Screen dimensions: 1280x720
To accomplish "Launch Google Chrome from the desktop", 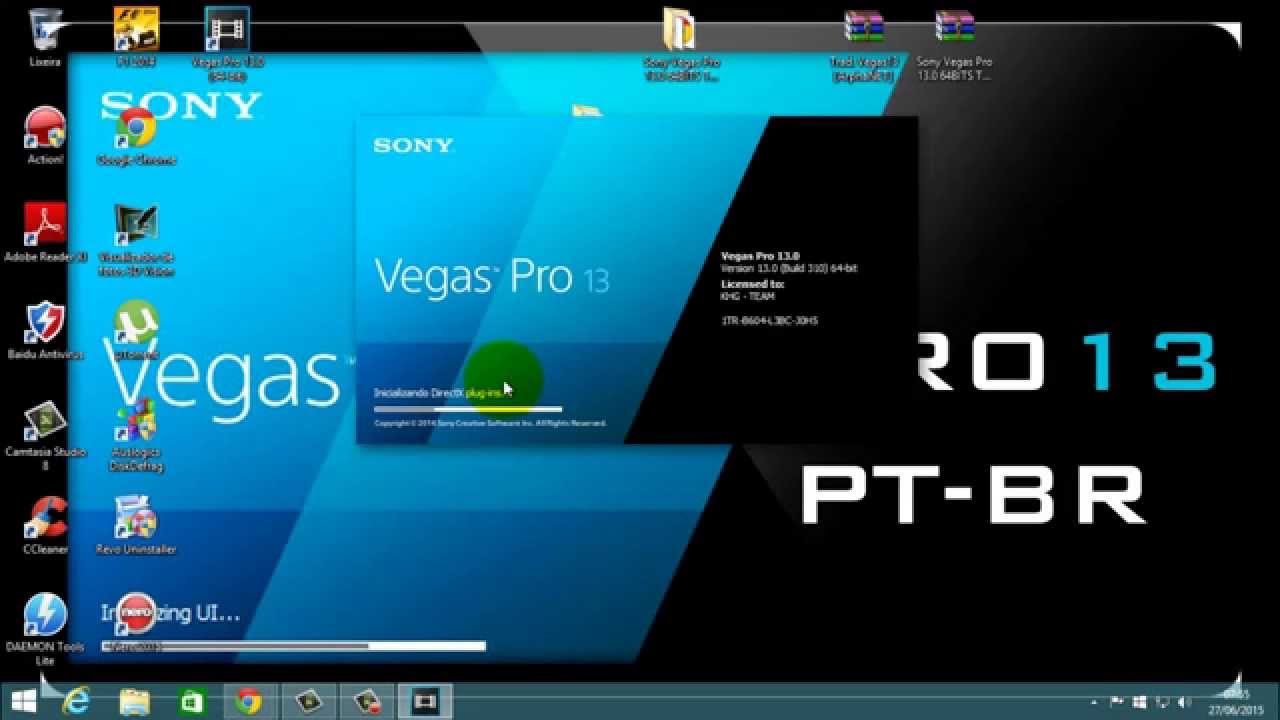I will click(136, 135).
